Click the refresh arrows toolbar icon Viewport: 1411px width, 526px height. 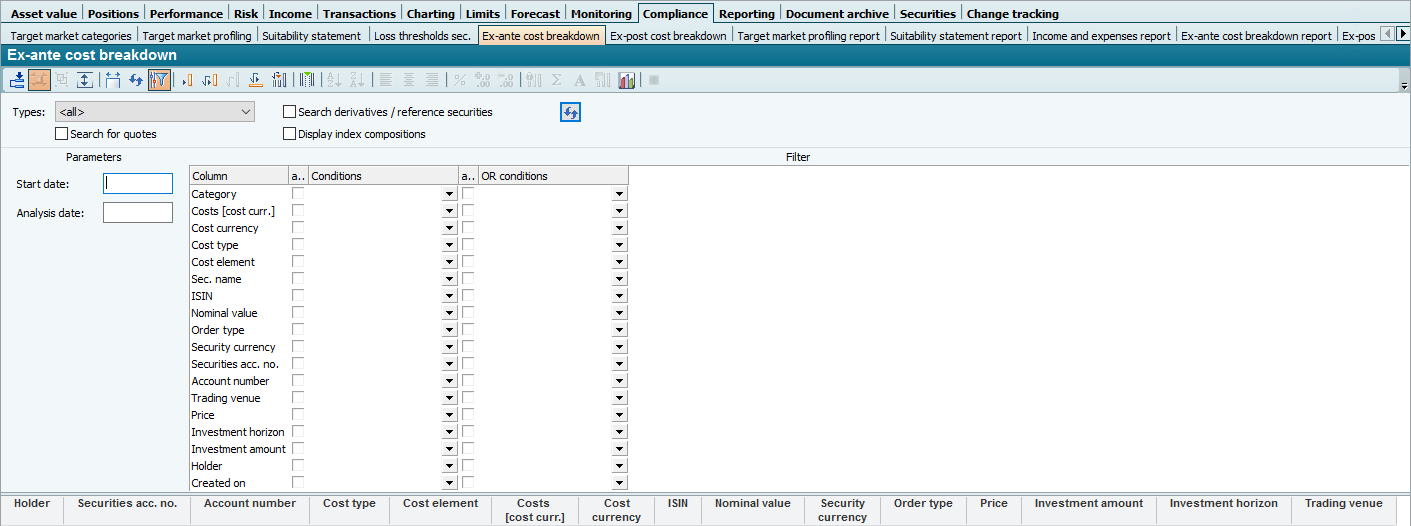pos(136,80)
